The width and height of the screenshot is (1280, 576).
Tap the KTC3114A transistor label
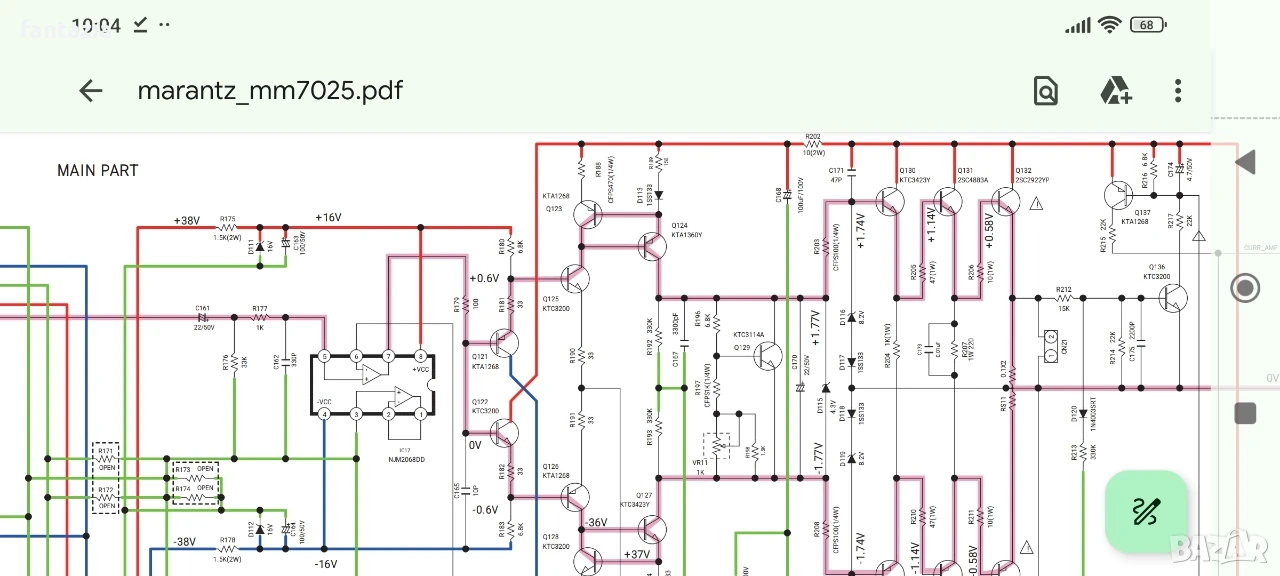pyautogui.click(x=747, y=335)
